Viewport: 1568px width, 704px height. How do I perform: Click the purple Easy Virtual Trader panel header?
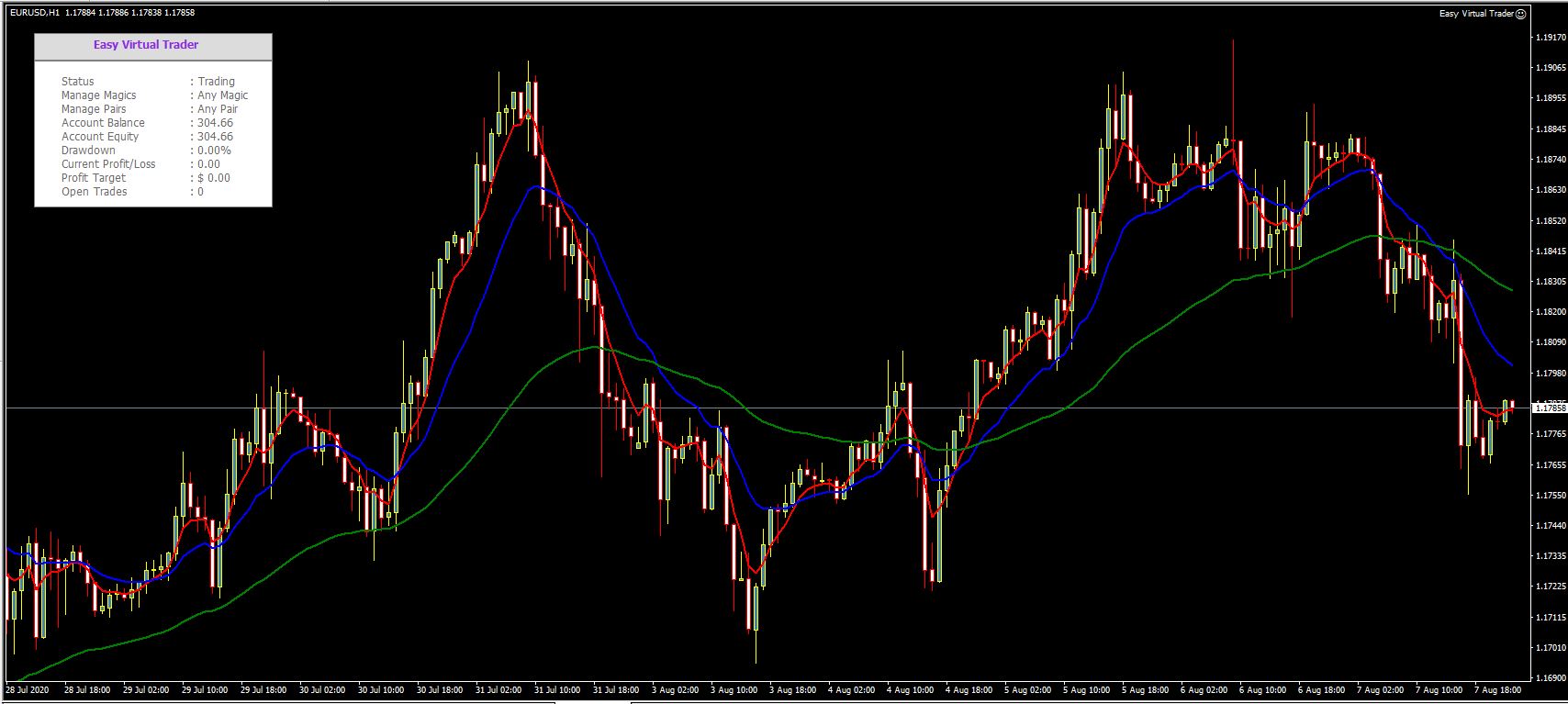pyautogui.click(x=146, y=44)
